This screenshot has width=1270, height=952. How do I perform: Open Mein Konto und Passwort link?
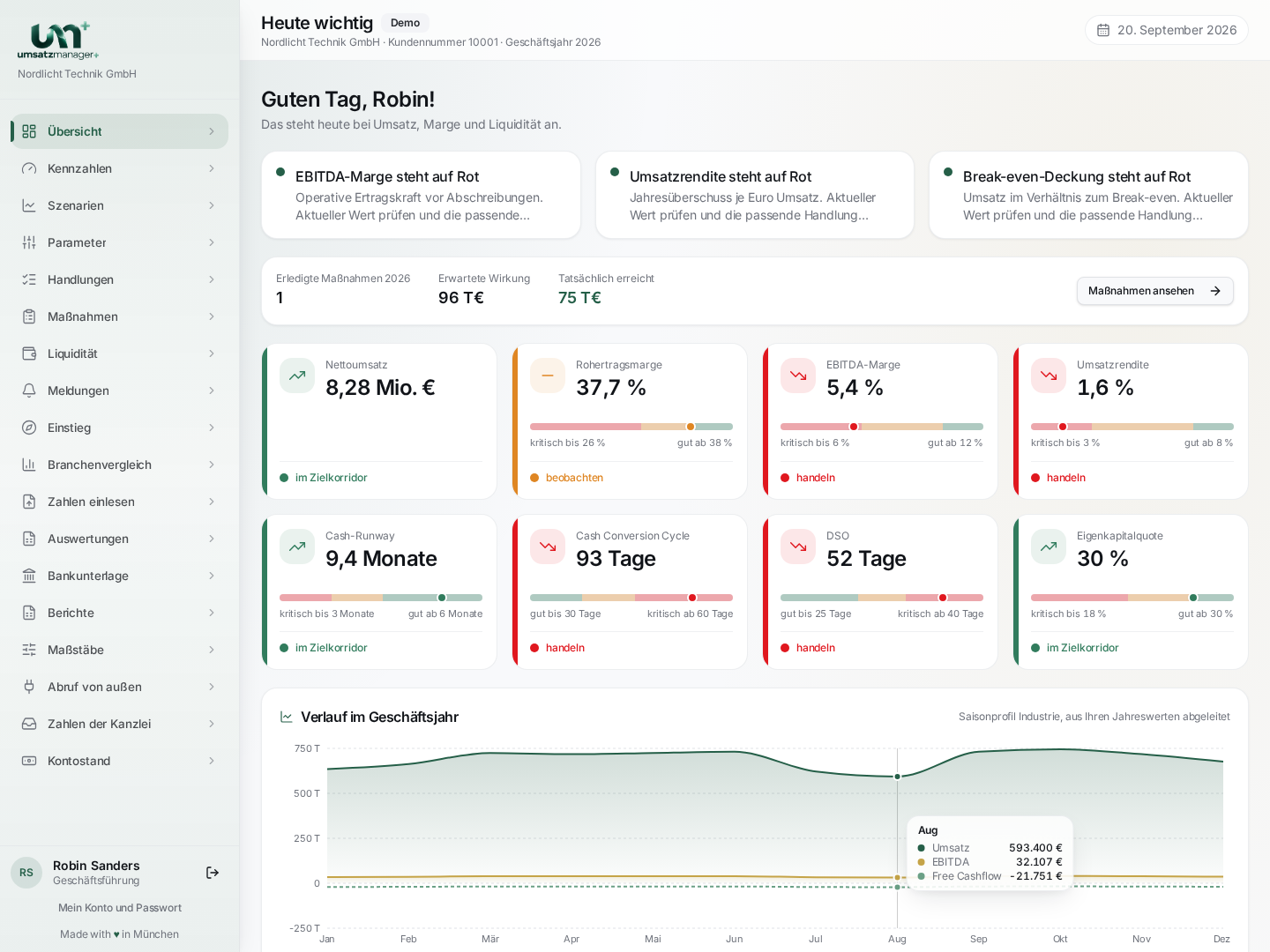pyautogui.click(x=120, y=908)
